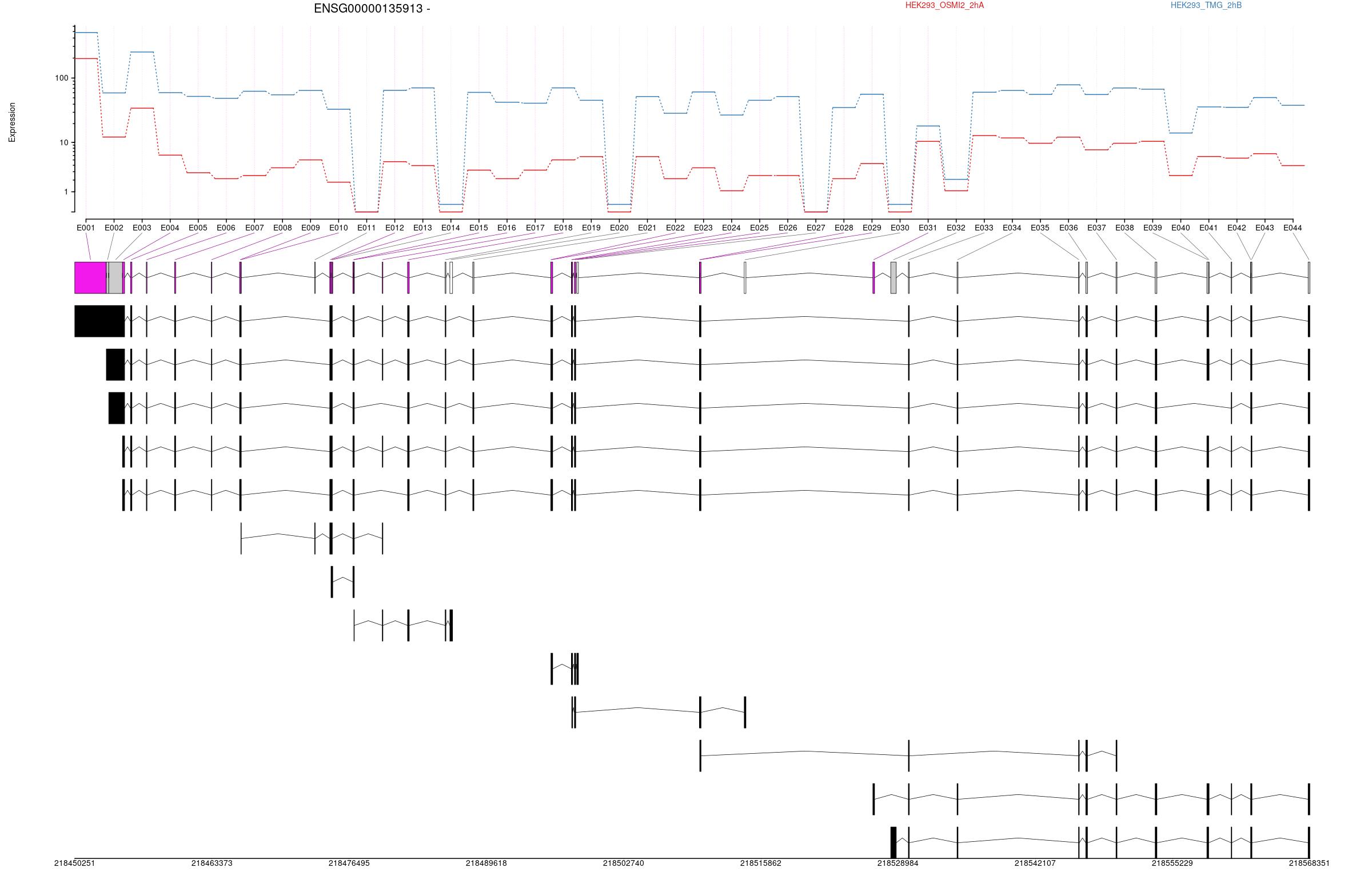The height and width of the screenshot is (875, 1372).
Task: Click genomic coordinate 218489618
Action: [x=486, y=863]
